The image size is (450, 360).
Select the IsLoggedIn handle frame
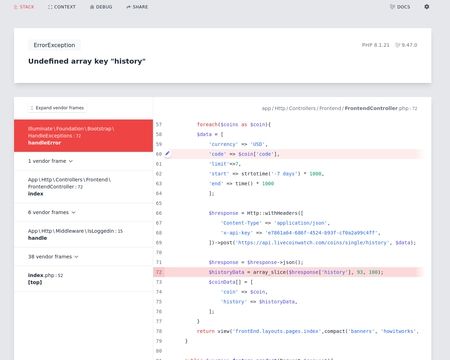click(x=83, y=234)
